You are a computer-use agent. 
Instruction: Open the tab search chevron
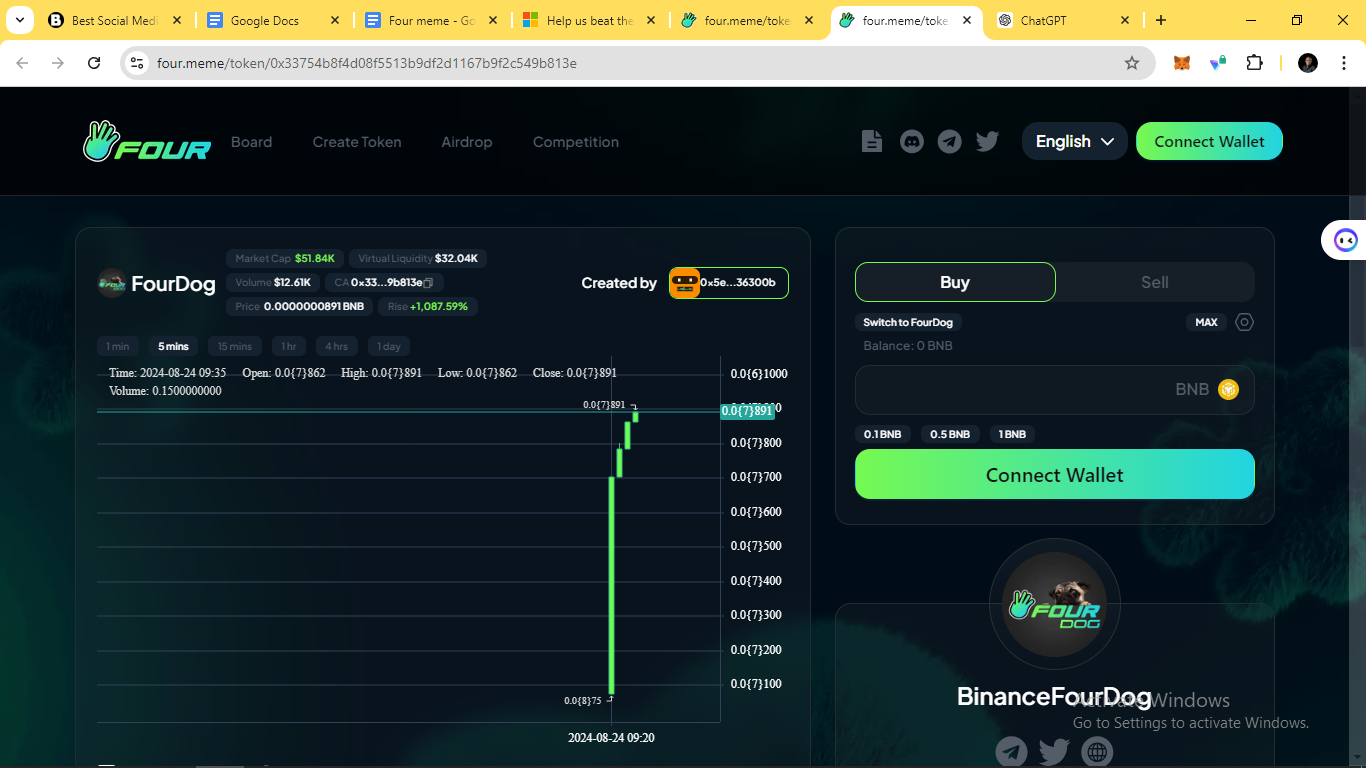pos(19,20)
